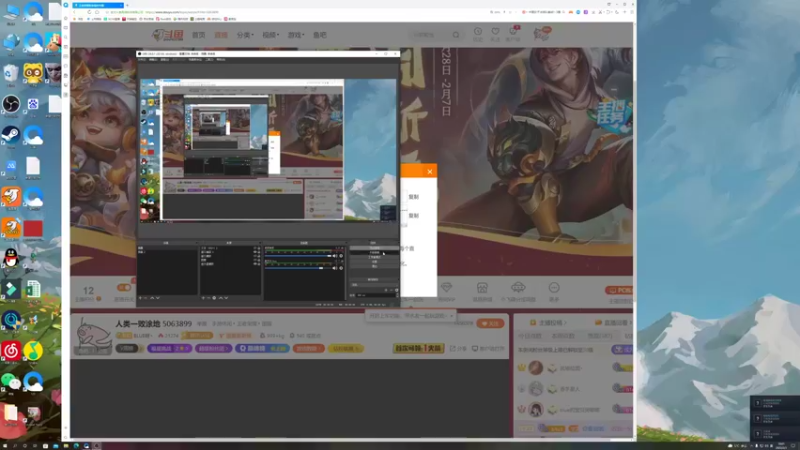Adjust the first OBS mixer volume slider
This screenshot has width=800, height=450.
(x=298, y=256)
